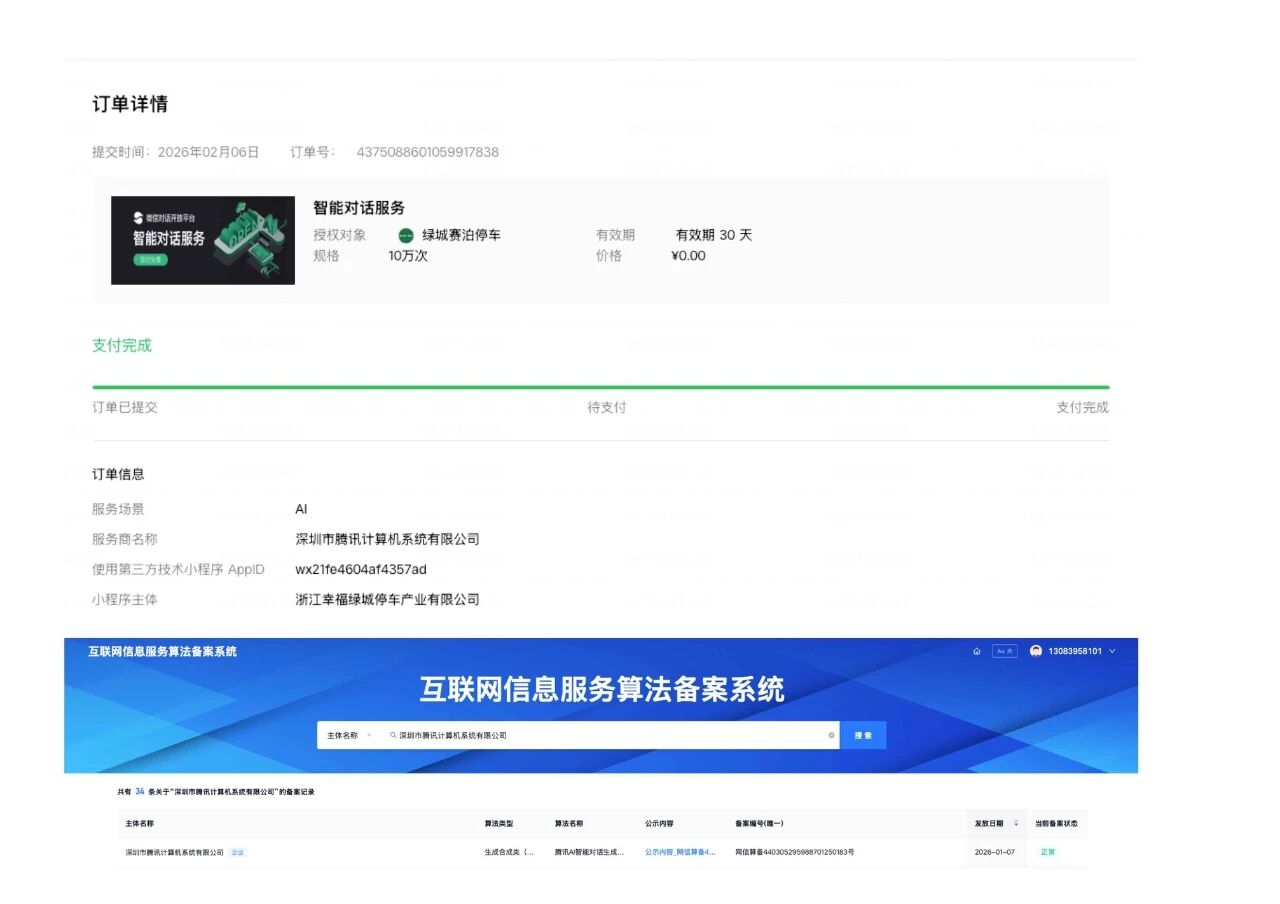Click the 10万次 specification value
1280x904 pixels.
point(408,255)
